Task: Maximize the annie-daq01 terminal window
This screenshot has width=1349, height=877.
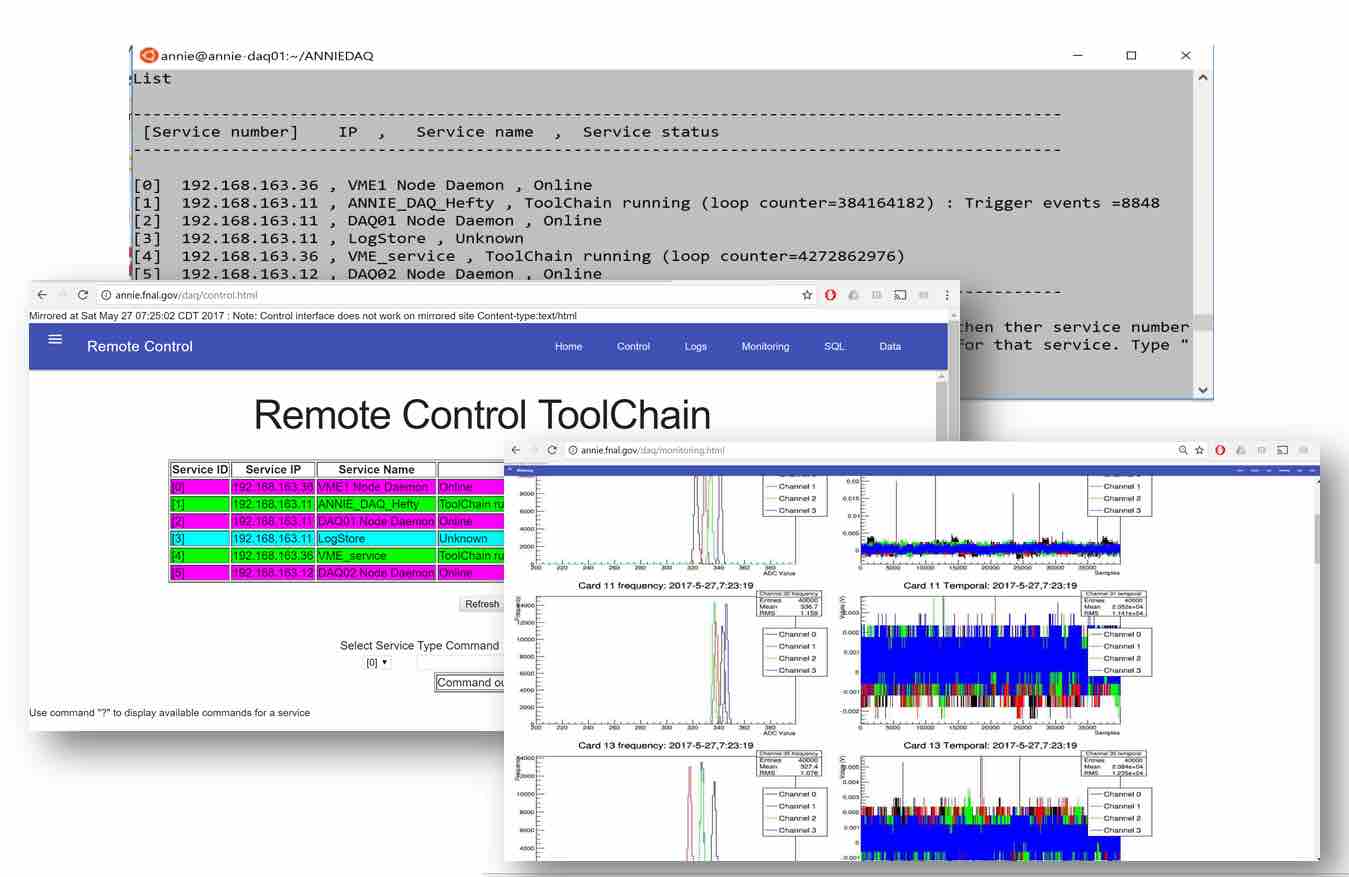Action: pos(1131,56)
